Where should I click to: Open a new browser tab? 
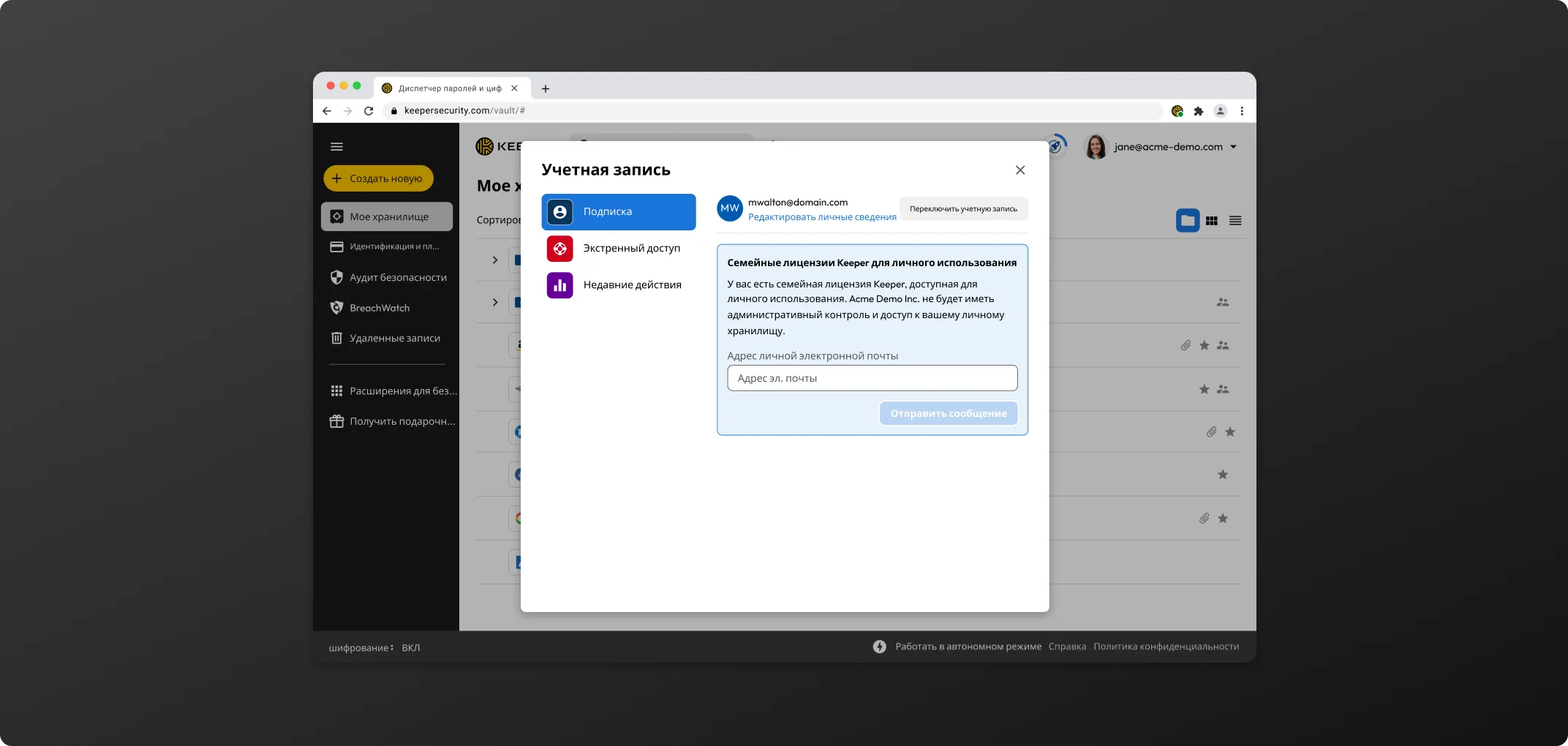tap(545, 89)
